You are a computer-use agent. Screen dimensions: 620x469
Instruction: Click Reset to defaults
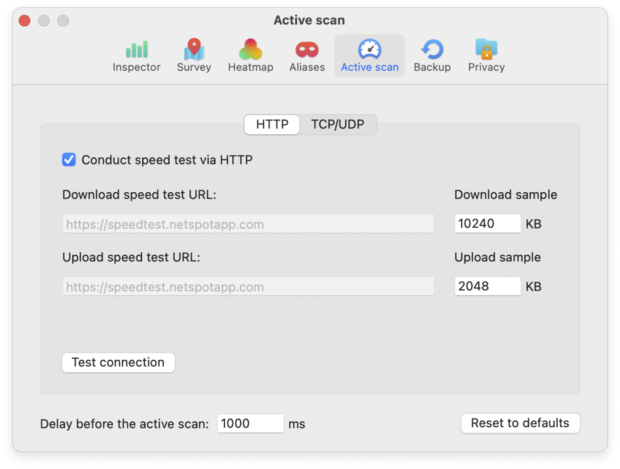coord(520,423)
